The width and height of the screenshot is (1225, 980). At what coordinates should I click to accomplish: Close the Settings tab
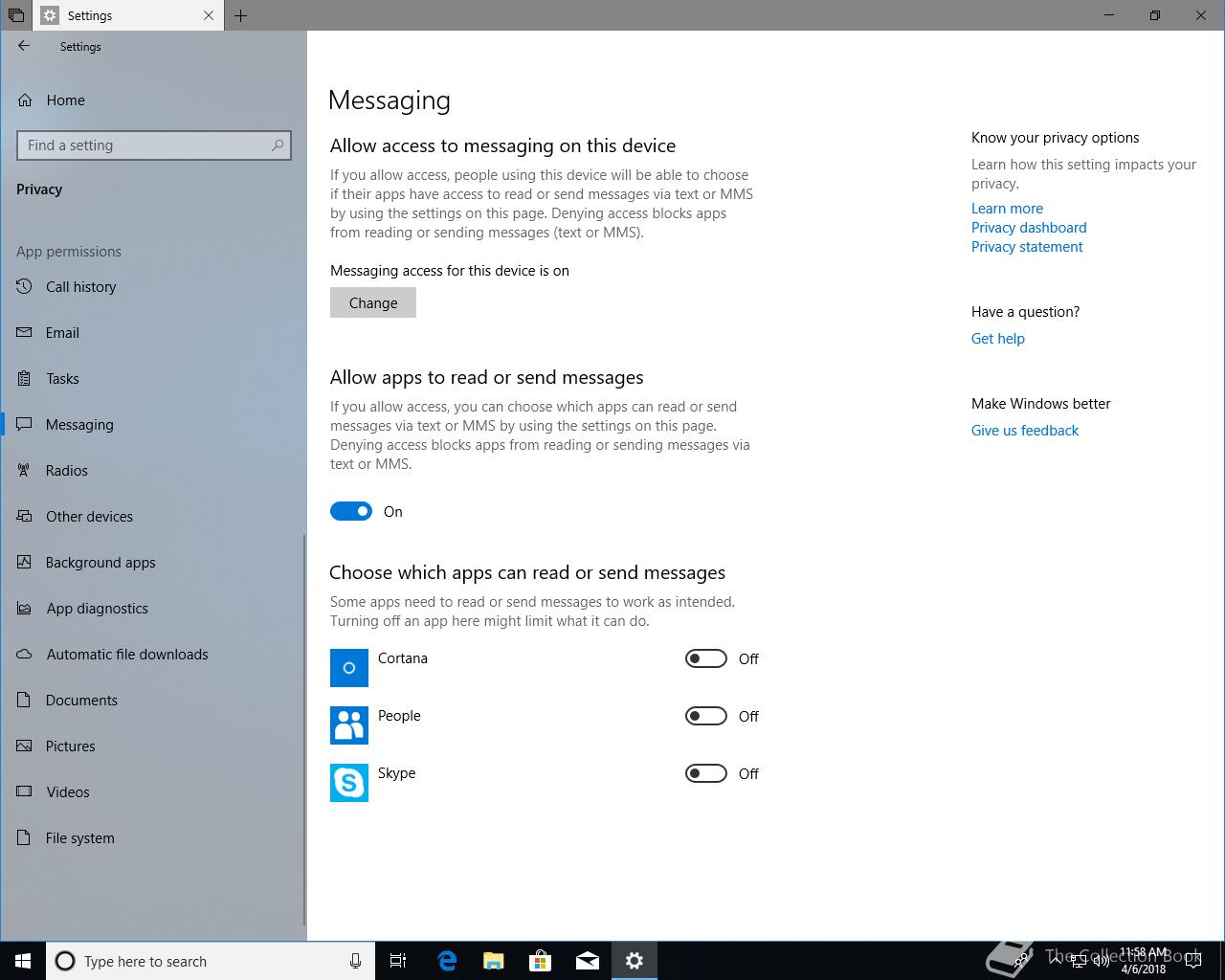pyautogui.click(x=209, y=15)
